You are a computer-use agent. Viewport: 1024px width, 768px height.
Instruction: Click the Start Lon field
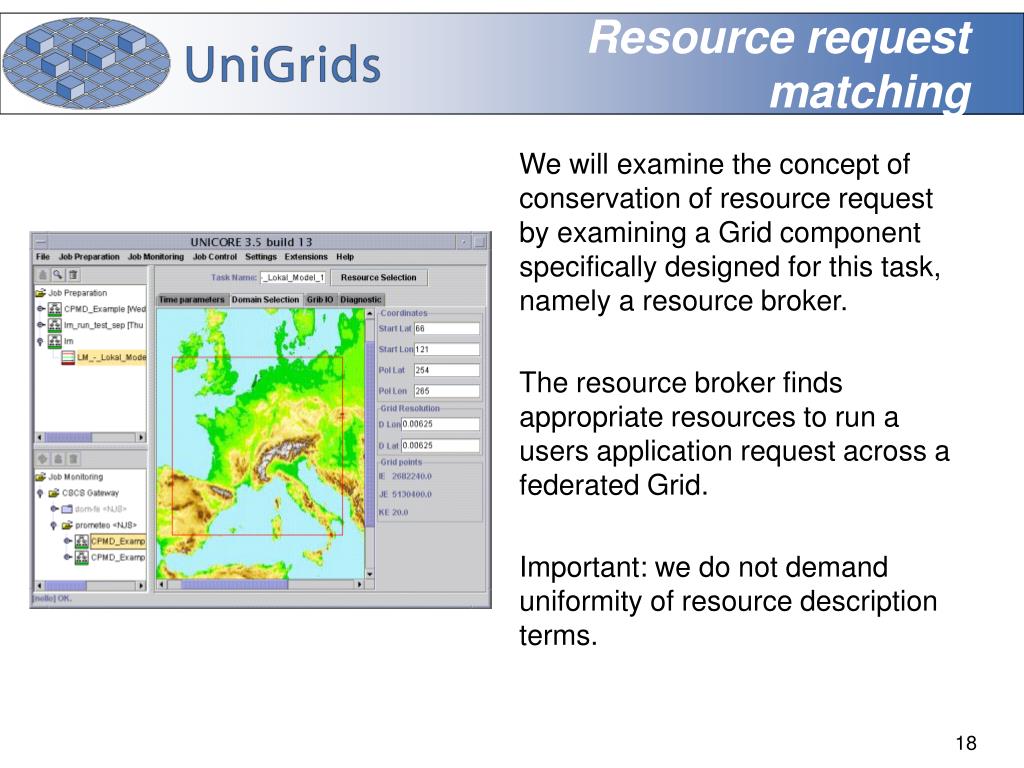point(447,349)
